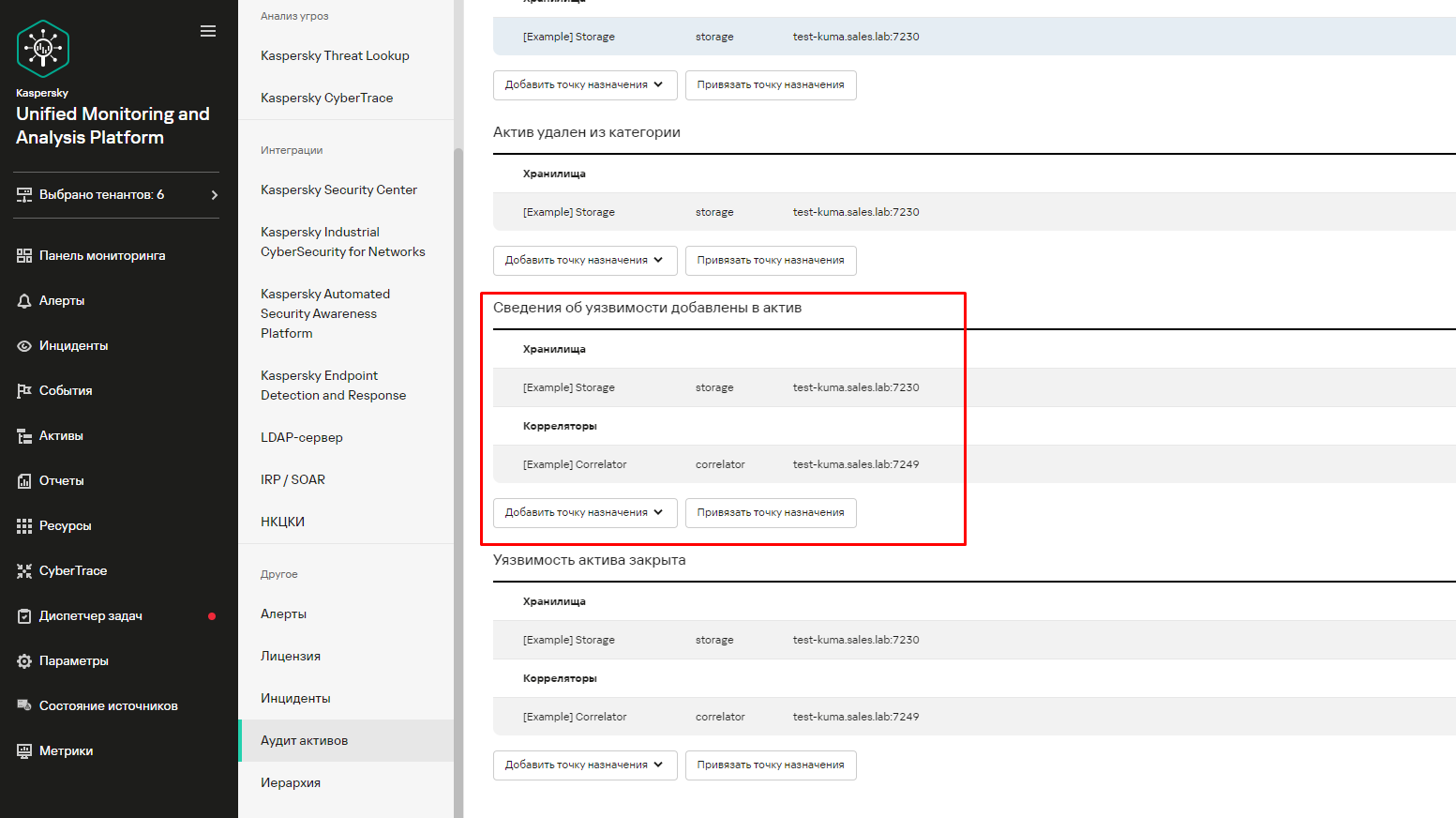Click the Инциденты eye icon
Viewport: 1456px width, 818px height.
click(24, 345)
